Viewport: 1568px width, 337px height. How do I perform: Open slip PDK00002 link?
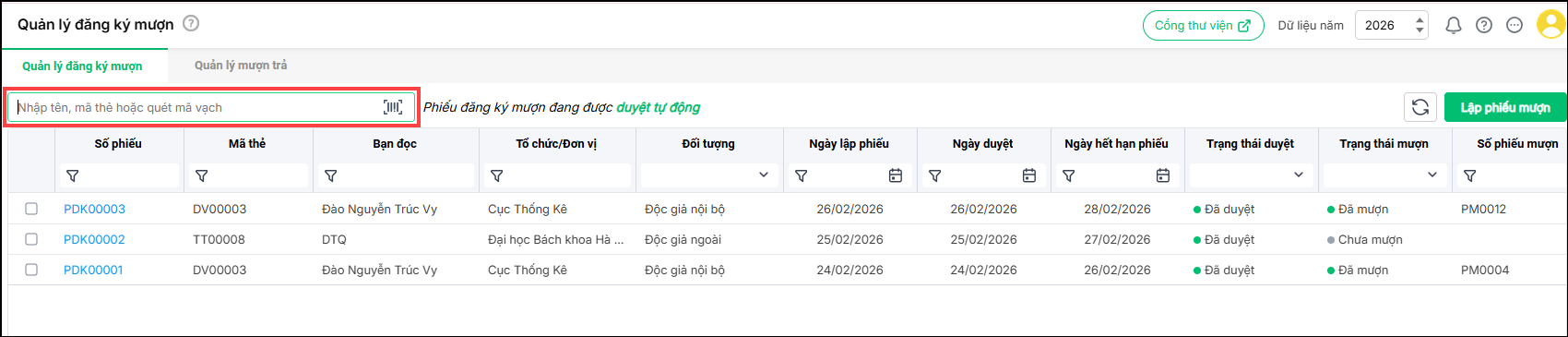click(94, 239)
